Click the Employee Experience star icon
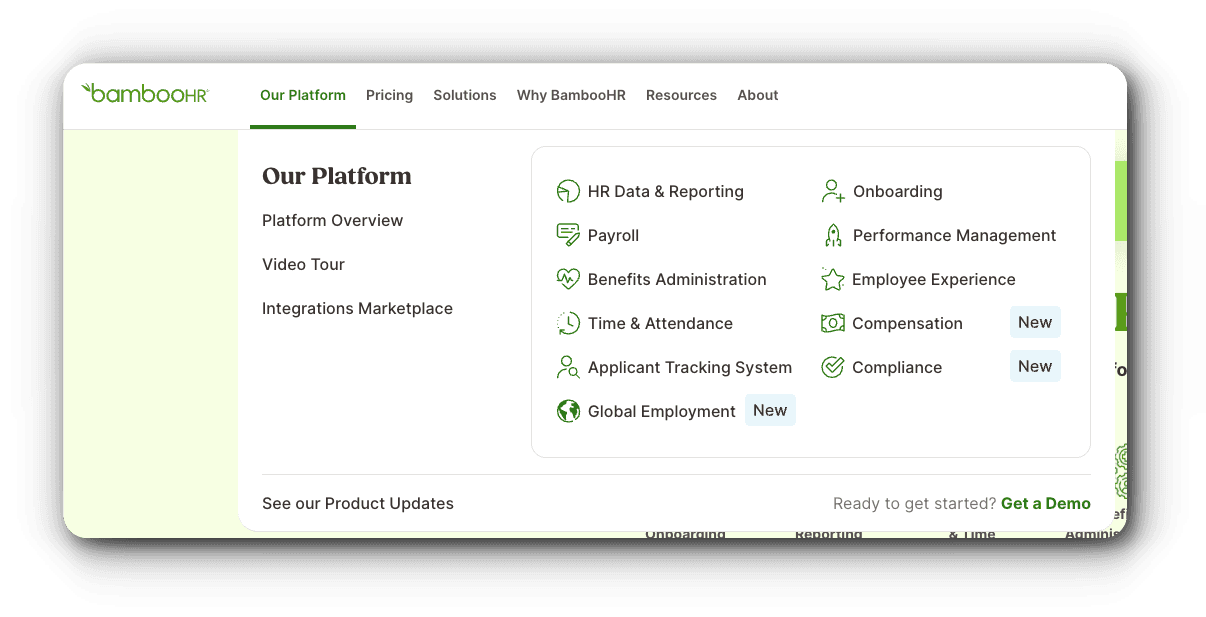The height and width of the screenshot is (617, 1206). coord(831,279)
